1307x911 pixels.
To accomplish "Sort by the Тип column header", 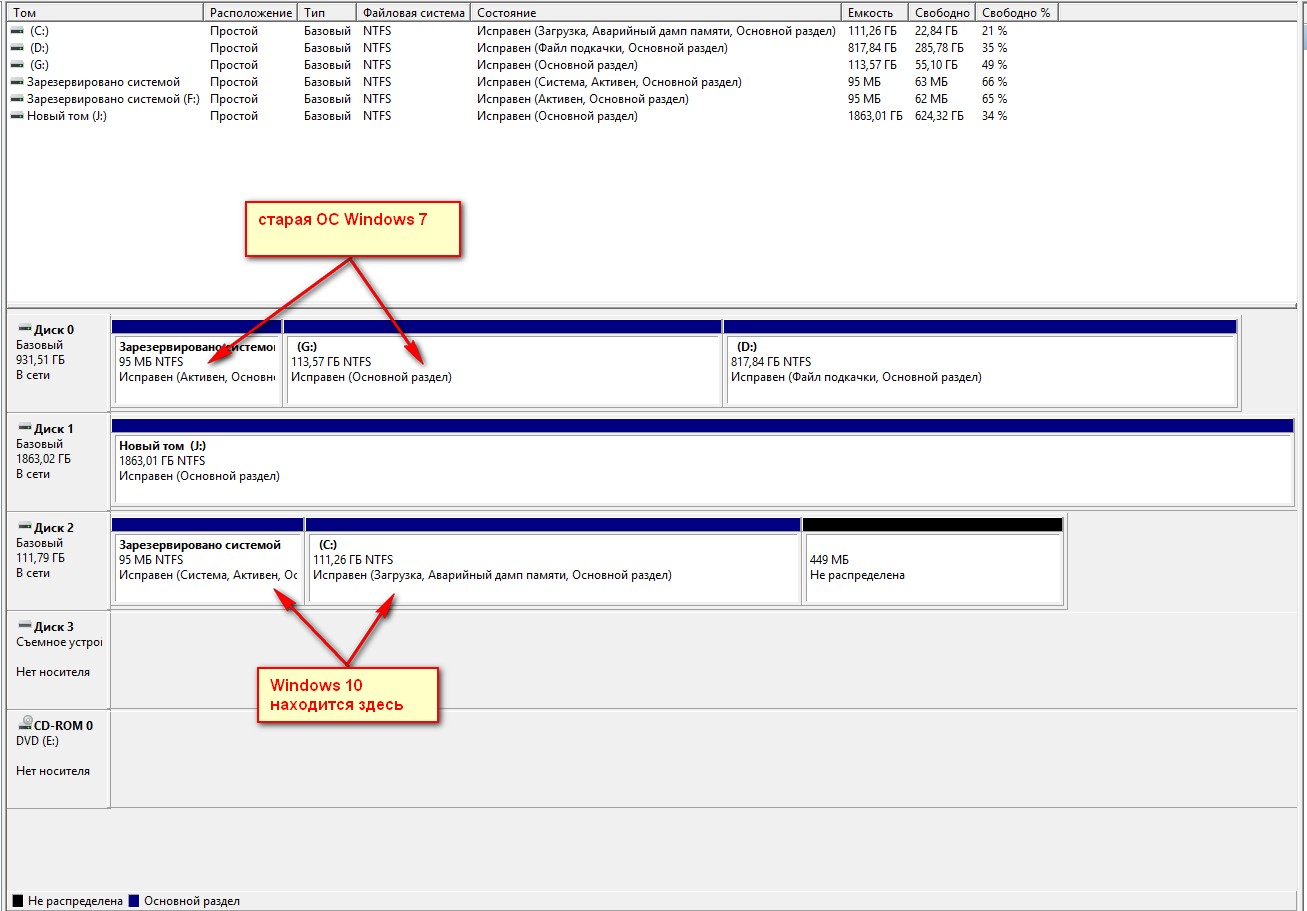I will 328,12.
